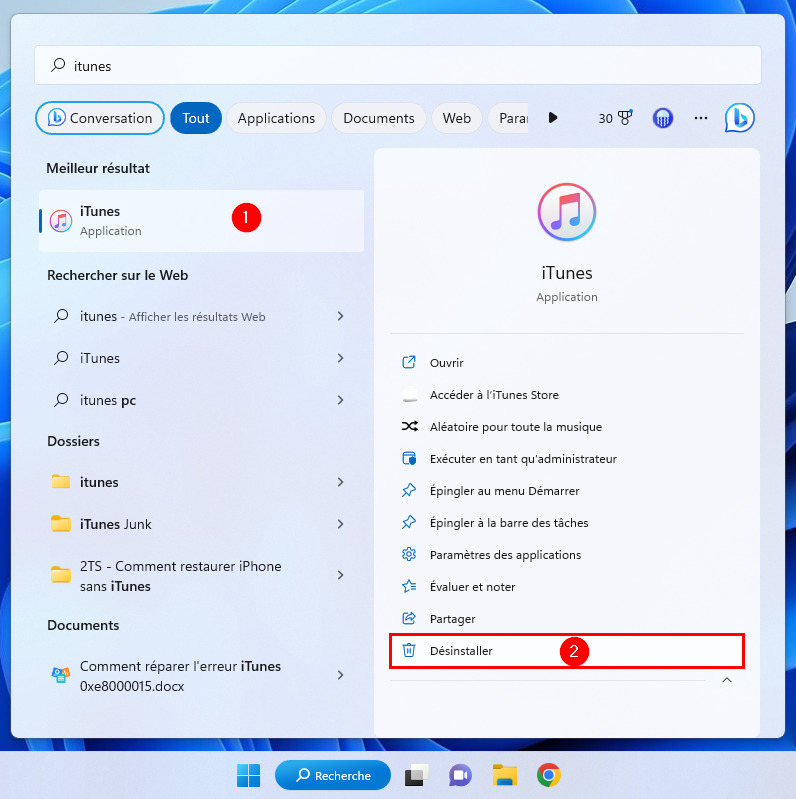Click the iTunes app icon in best result
Screen dimensions: 796x799
61,221
